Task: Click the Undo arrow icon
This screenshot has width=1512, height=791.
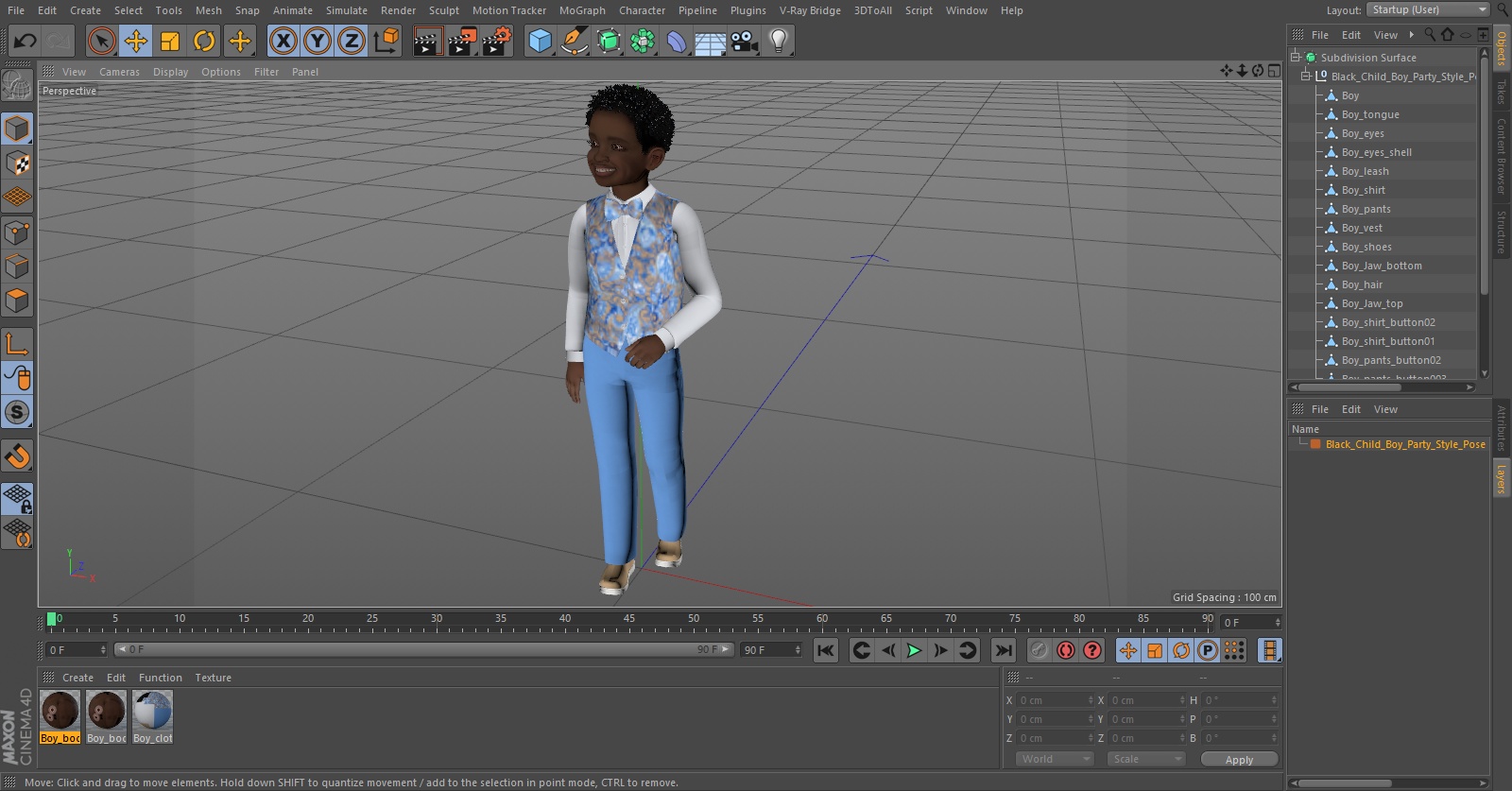Action: tap(26, 41)
